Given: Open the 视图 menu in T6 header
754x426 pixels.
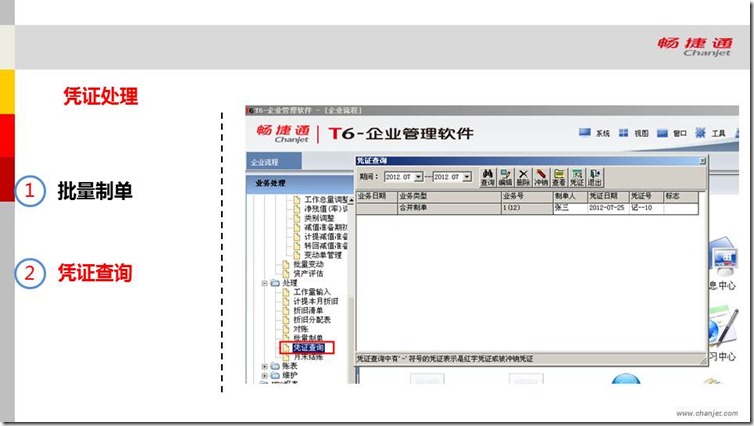Looking at the screenshot, I should [633, 133].
